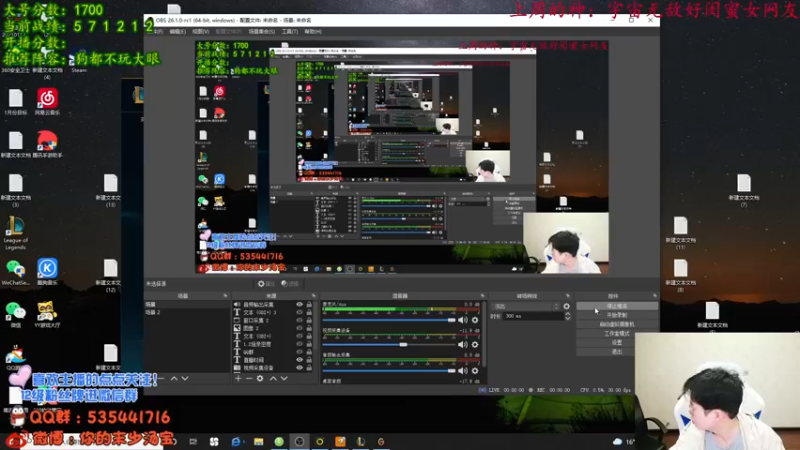Increase transition duration with up arrow
The image size is (800, 450).
pyautogui.click(x=567, y=314)
